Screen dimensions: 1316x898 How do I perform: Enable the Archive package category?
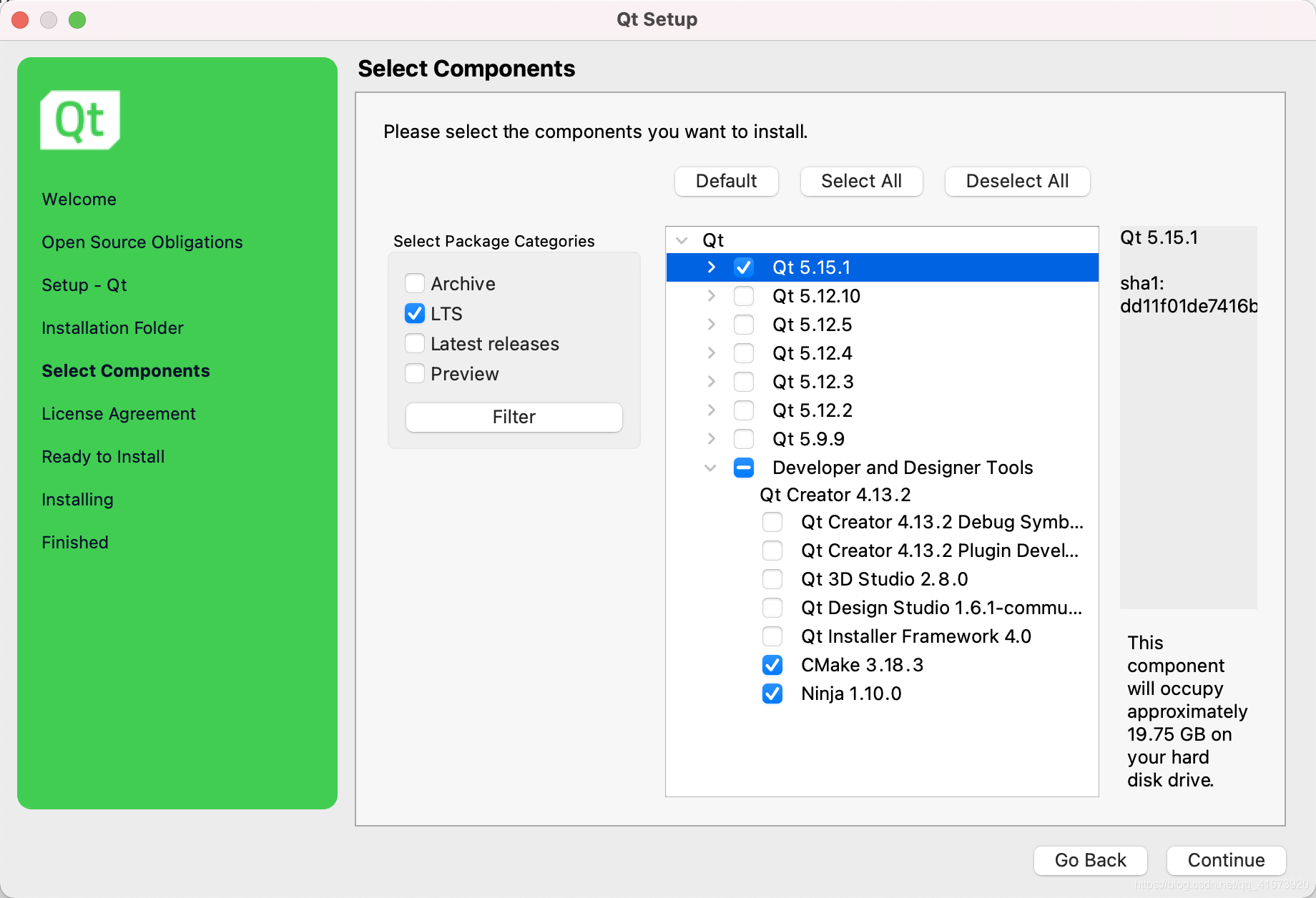(x=414, y=283)
